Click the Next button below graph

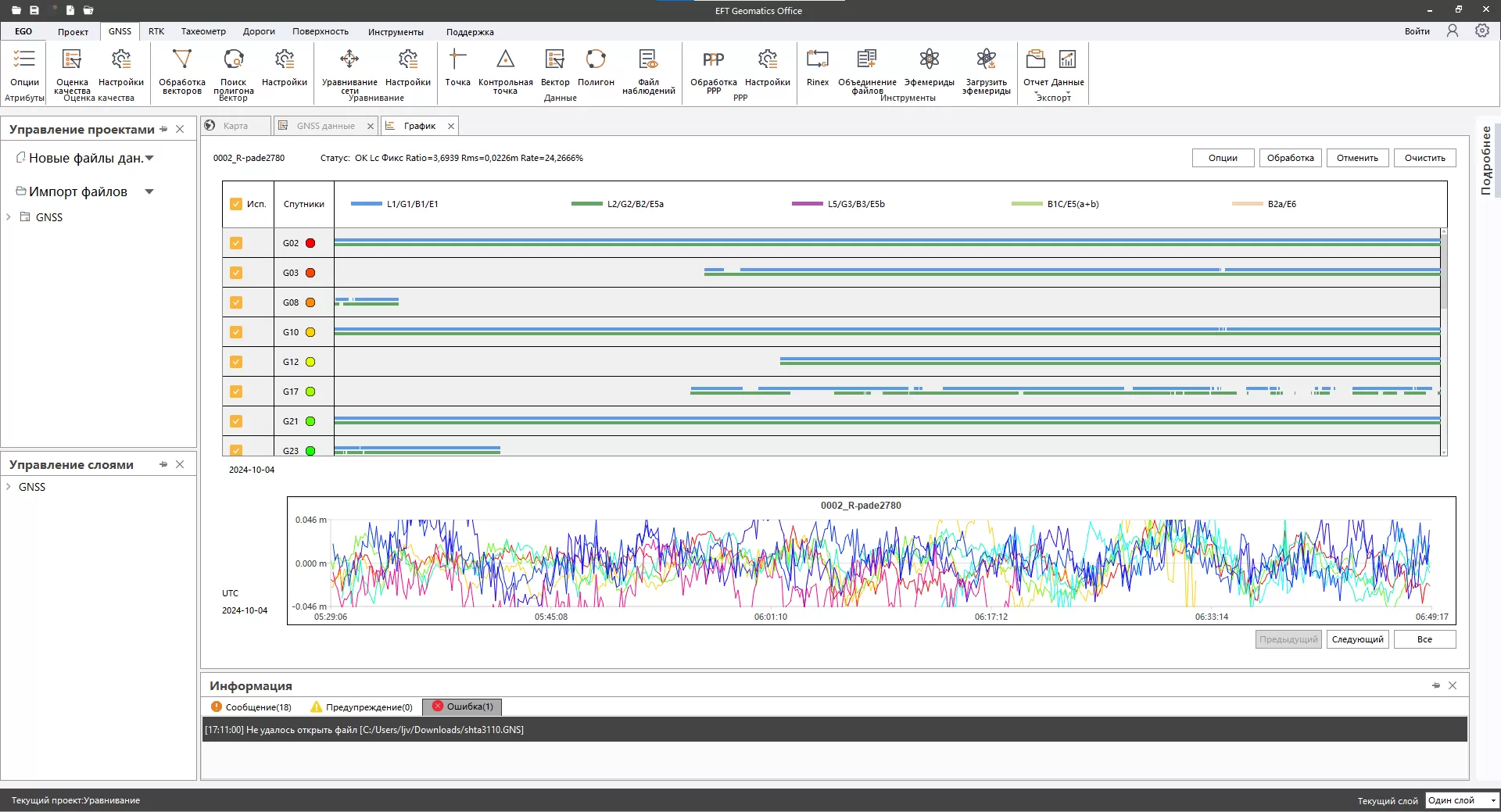click(x=1357, y=639)
